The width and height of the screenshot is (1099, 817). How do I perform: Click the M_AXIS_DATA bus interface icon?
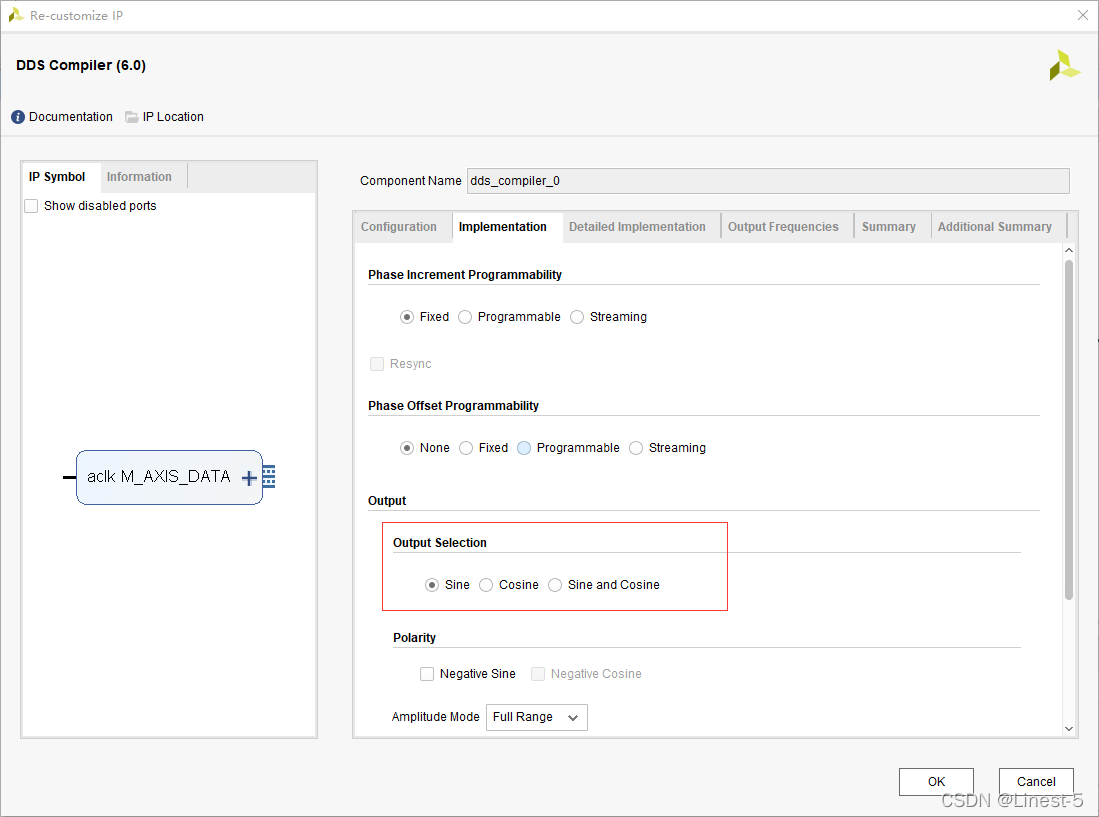click(269, 476)
